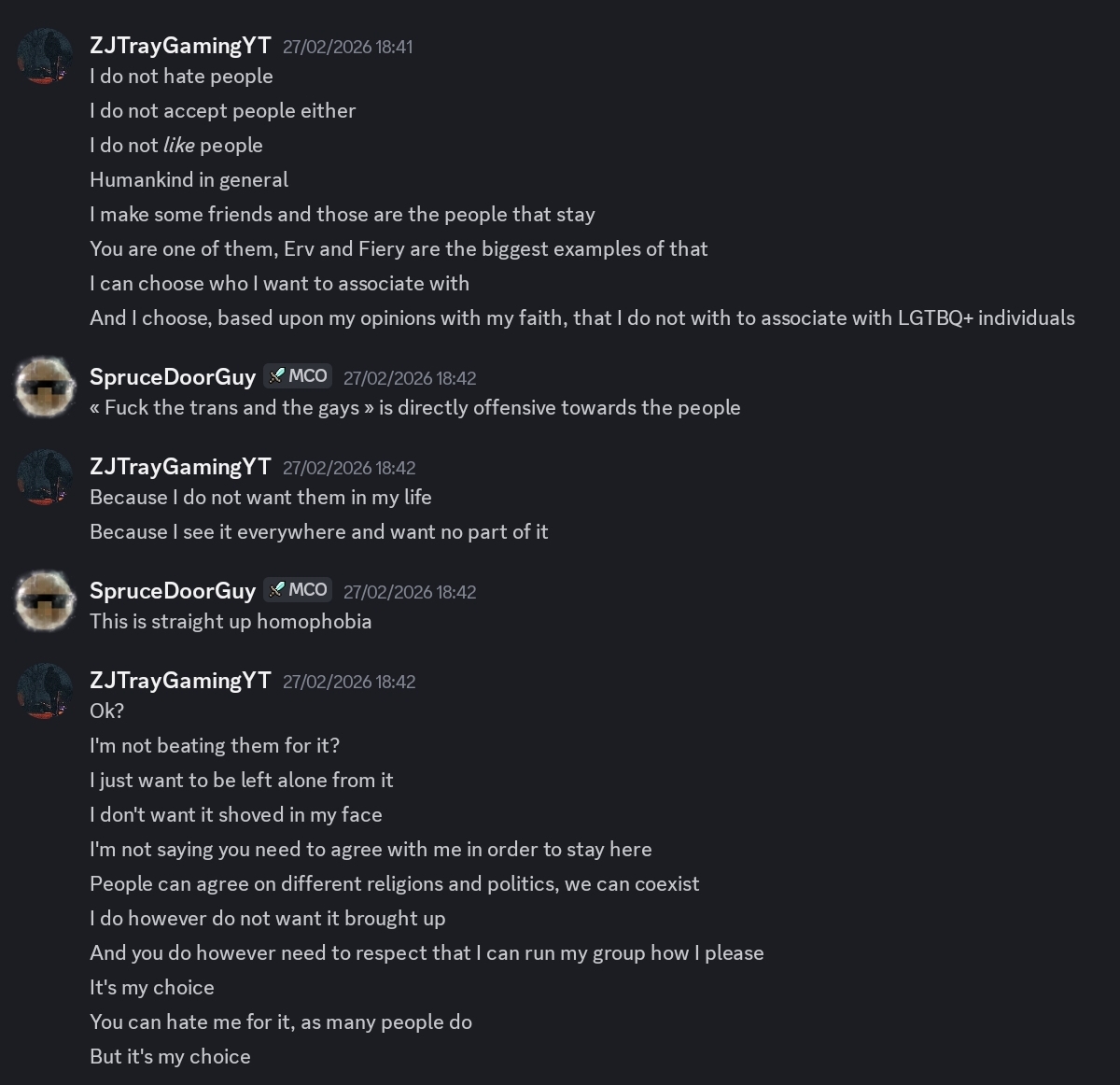Click ZJTrayGamingYT's avatar next to "Because I do not want them"

pyautogui.click(x=45, y=476)
